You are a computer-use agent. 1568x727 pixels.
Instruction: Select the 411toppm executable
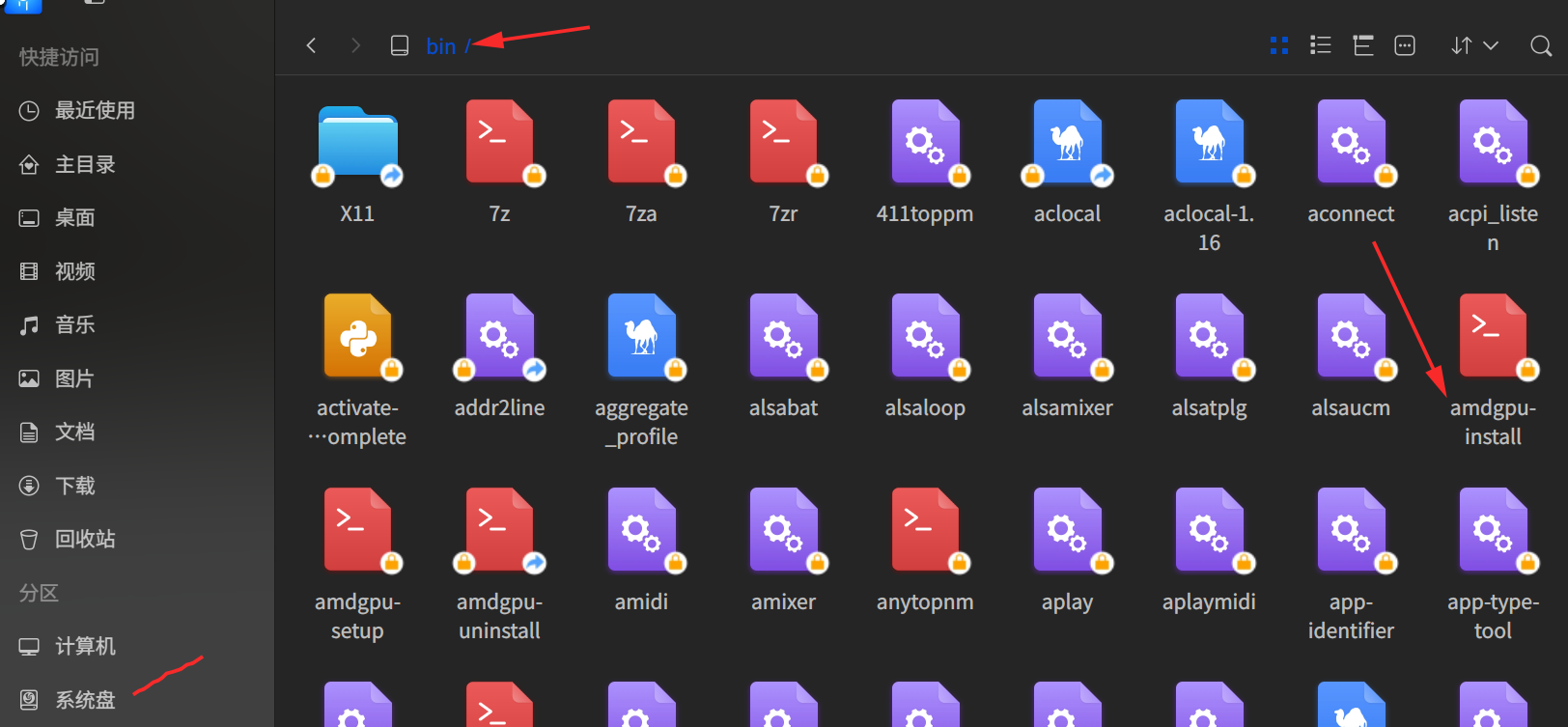click(x=925, y=143)
